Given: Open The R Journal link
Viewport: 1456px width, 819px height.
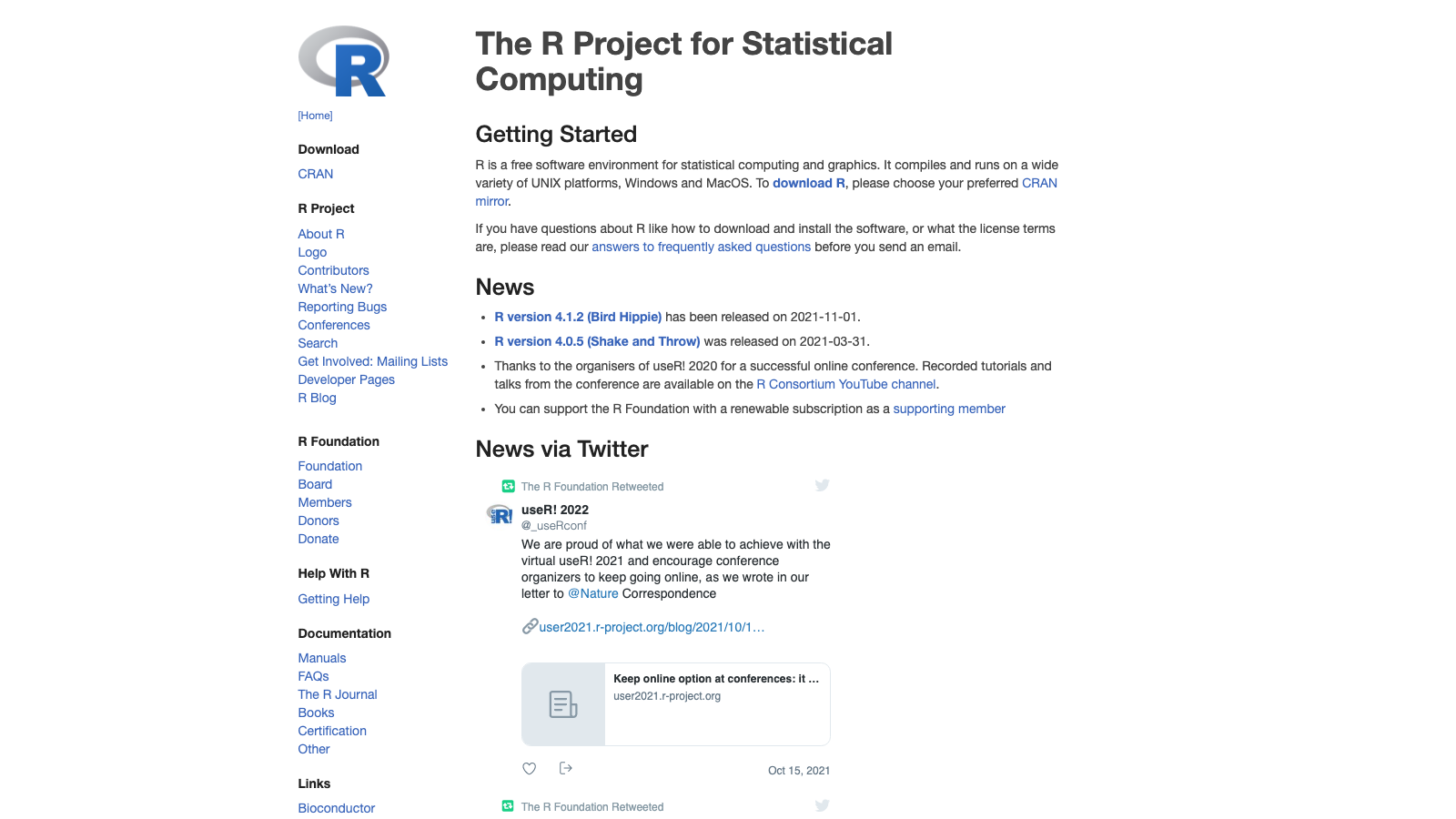Looking at the screenshot, I should coord(338,694).
